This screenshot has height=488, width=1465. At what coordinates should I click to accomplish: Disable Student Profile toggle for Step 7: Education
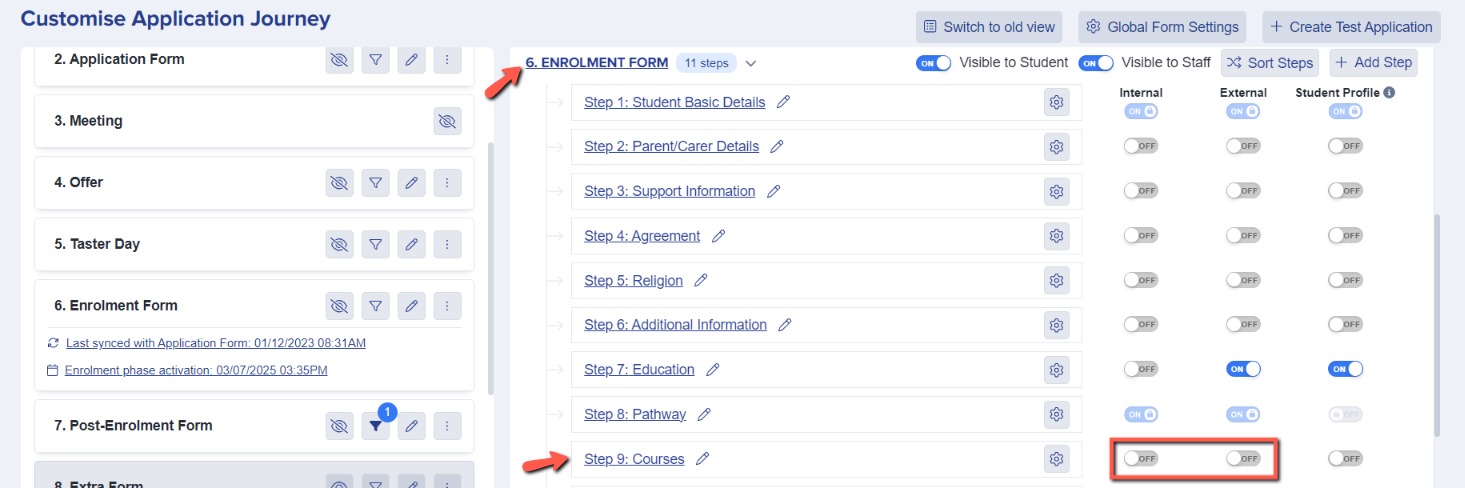[x=1345, y=369]
